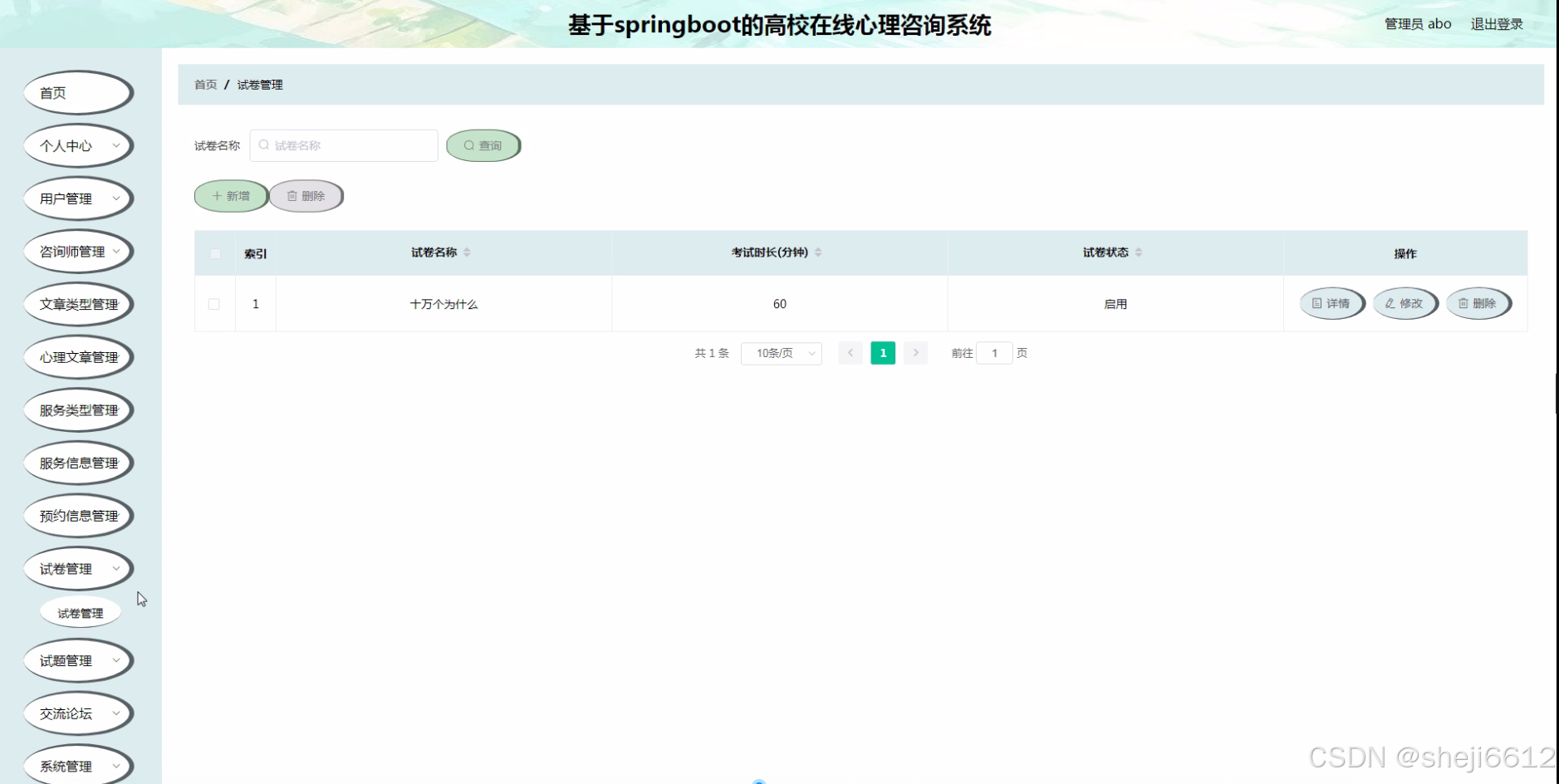Open 服务信息管理 in sidebar
Viewport: 1559px width, 784px height.
(x=78, y=463)
